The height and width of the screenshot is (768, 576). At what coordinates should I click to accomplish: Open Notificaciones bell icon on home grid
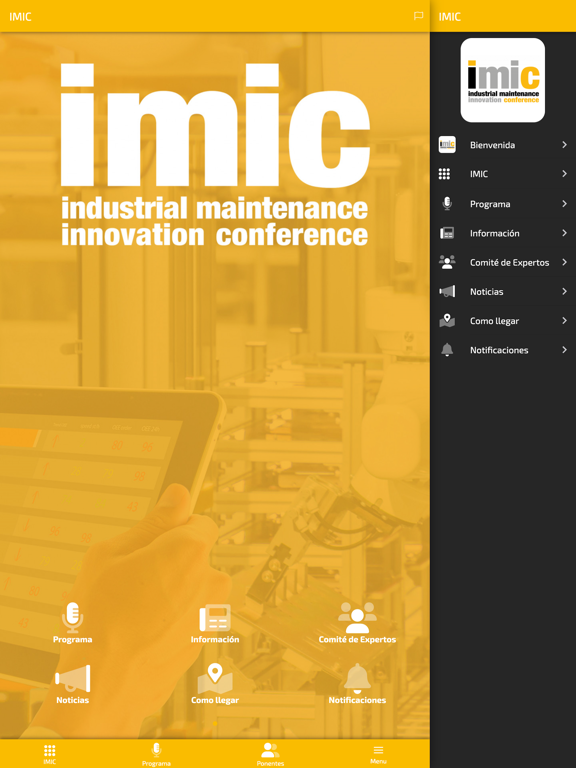click(357, 678)
